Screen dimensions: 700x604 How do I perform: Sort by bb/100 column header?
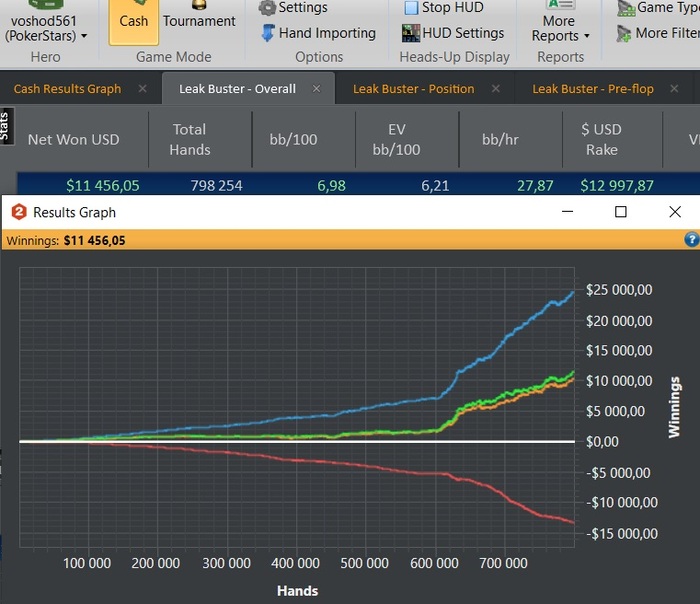coord(293,140)
